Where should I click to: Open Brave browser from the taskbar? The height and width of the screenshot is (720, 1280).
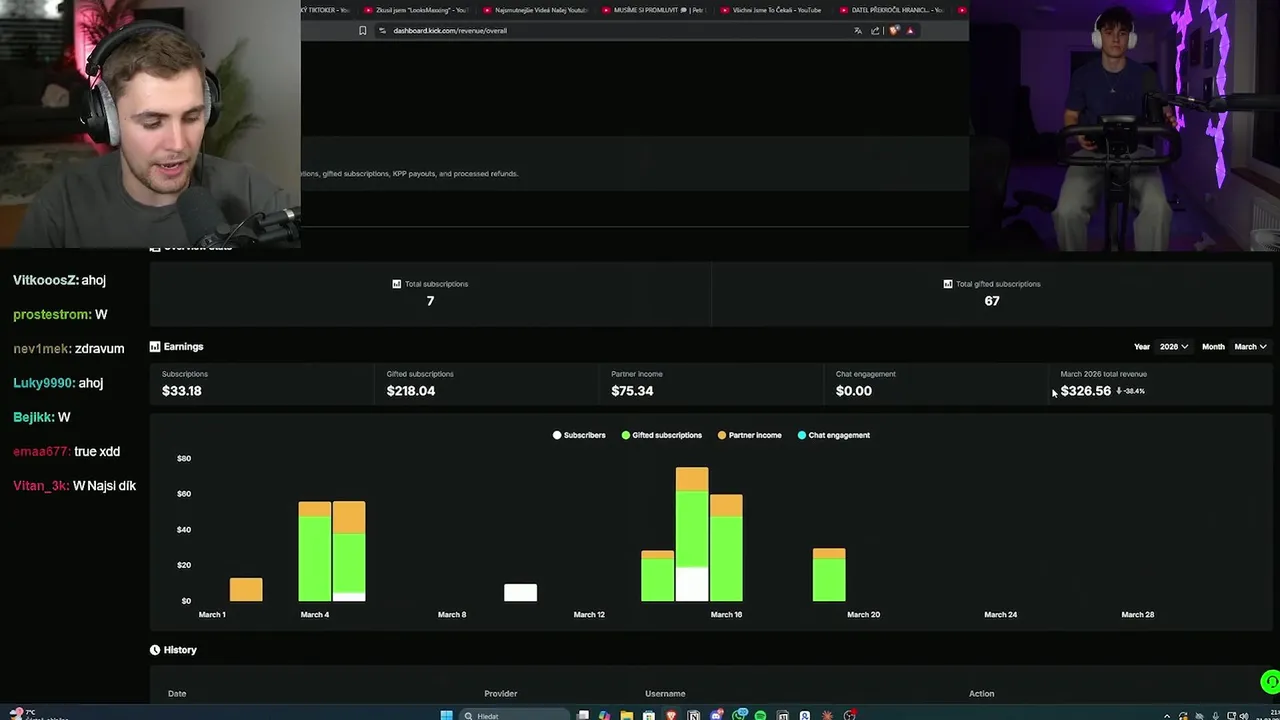coord(671,715)
